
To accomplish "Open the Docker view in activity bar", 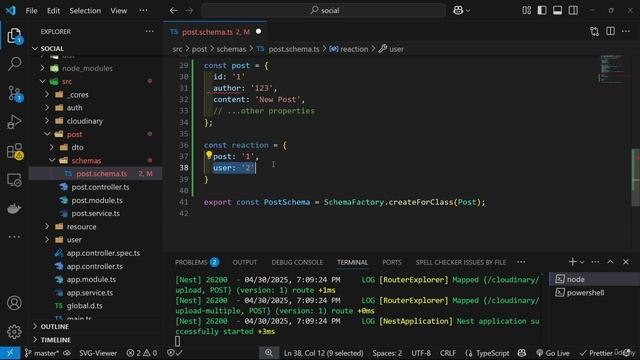I will tap(14, 209).
